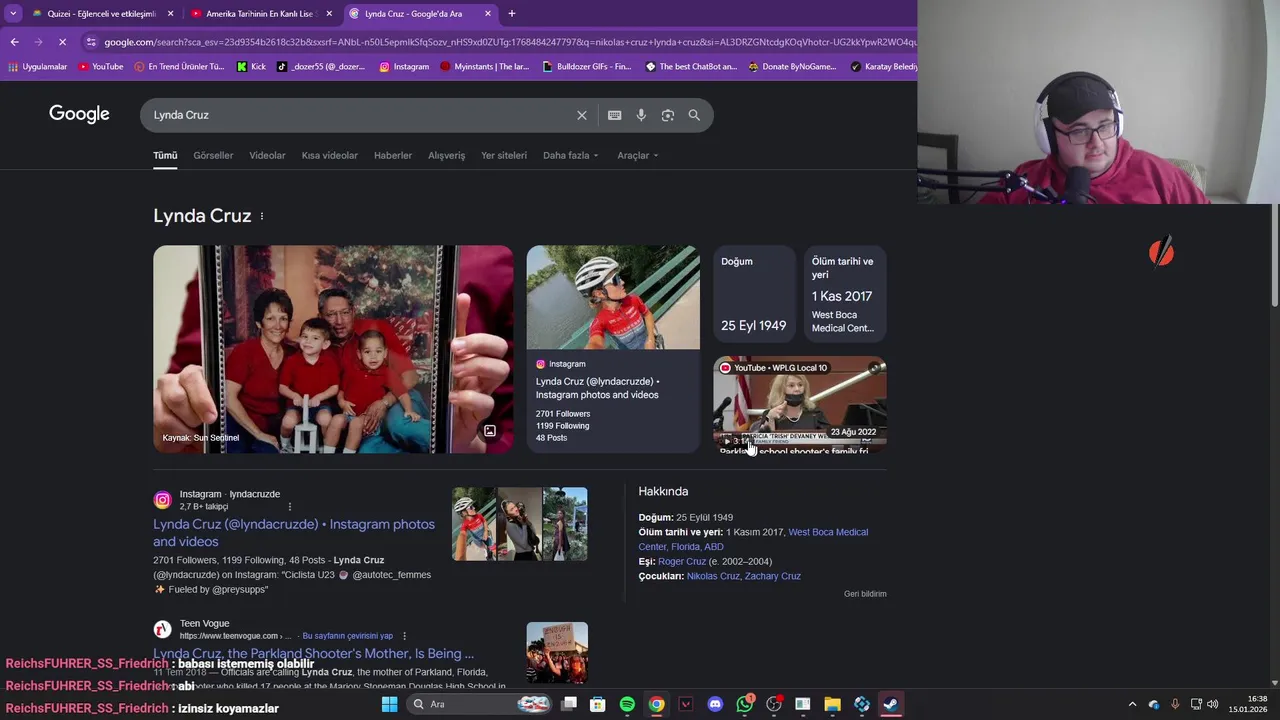Expand the Araçlar dropdown
Image resolution: width=1280 pixels, height=720 pixels.
[637, 156]
